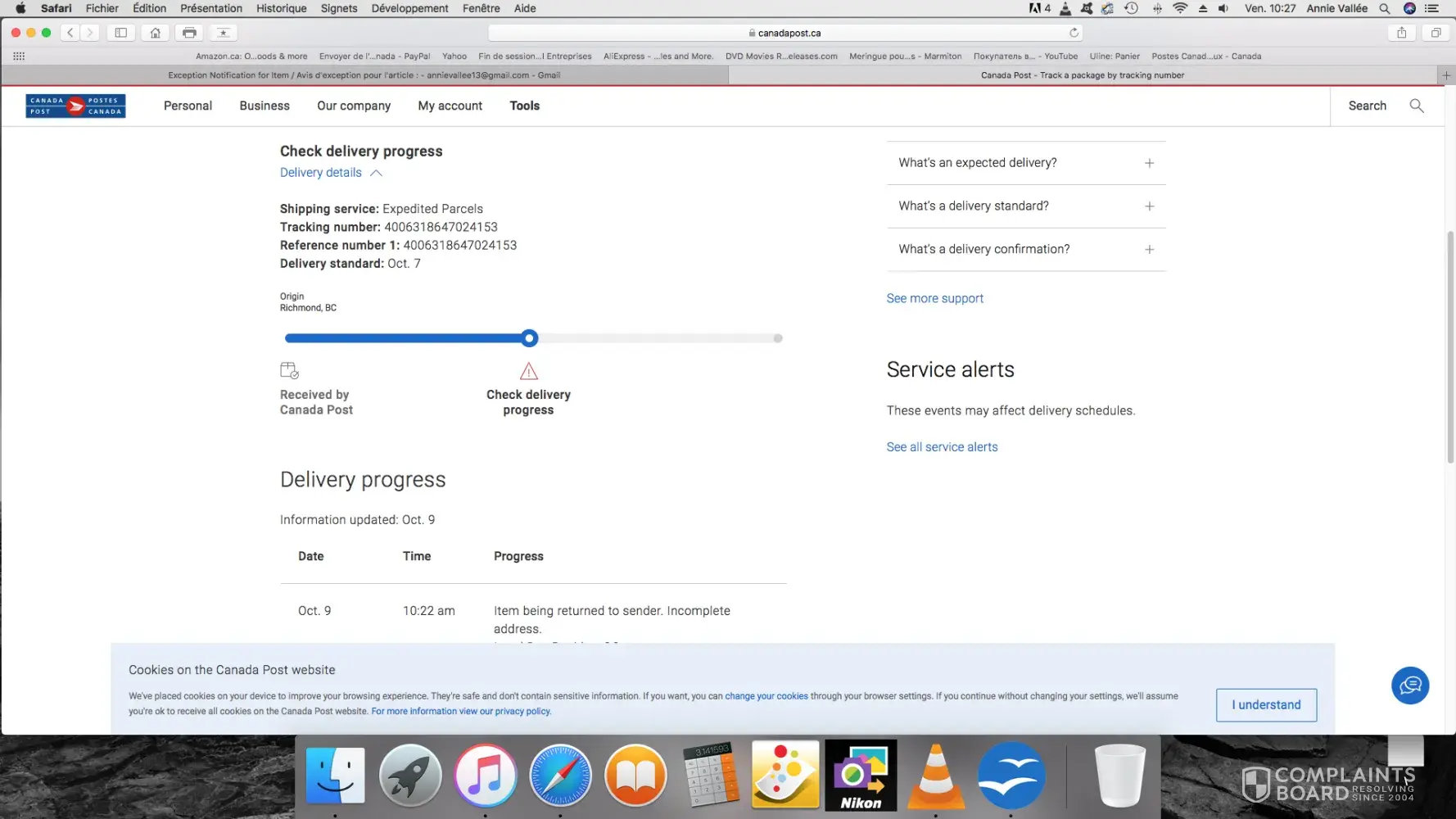Open the "See all service alerts" link
This screenshot has height=819, width=1456.
(x=942, y=447)
